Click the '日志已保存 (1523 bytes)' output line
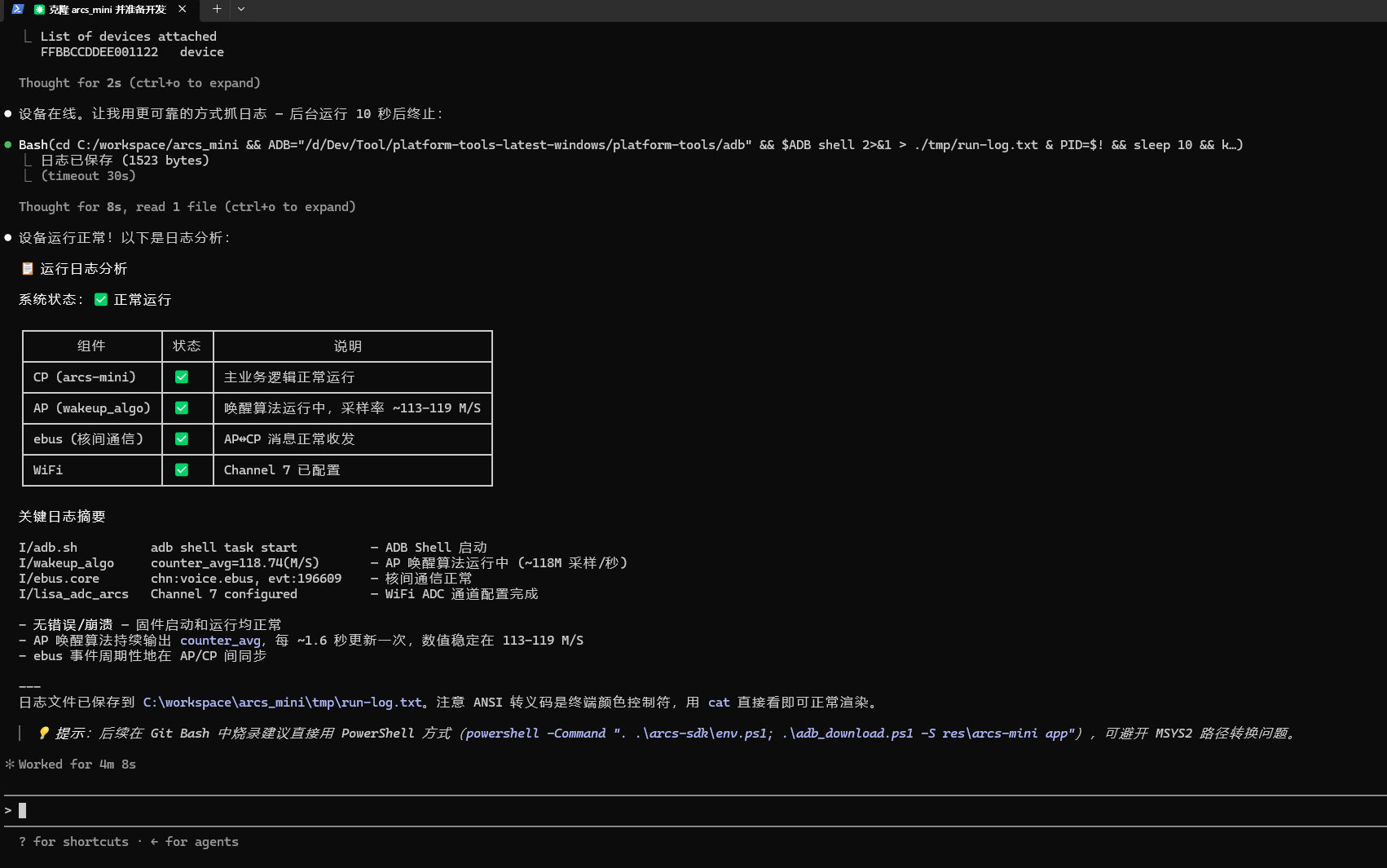The height and width of the screenshot is (868, 1387). pyautogui.click(x=125, y=160)
